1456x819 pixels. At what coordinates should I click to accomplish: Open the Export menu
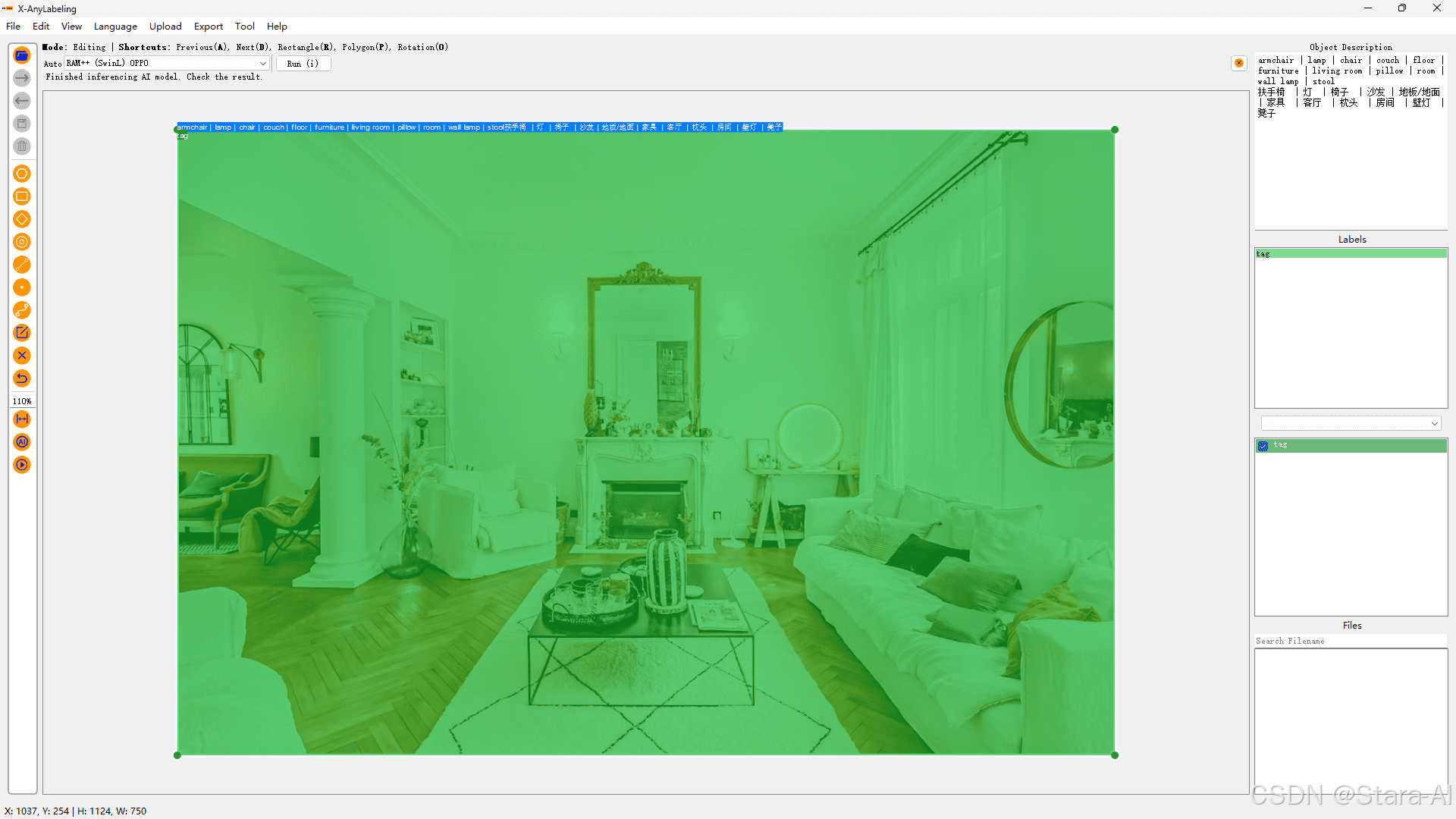208,27
